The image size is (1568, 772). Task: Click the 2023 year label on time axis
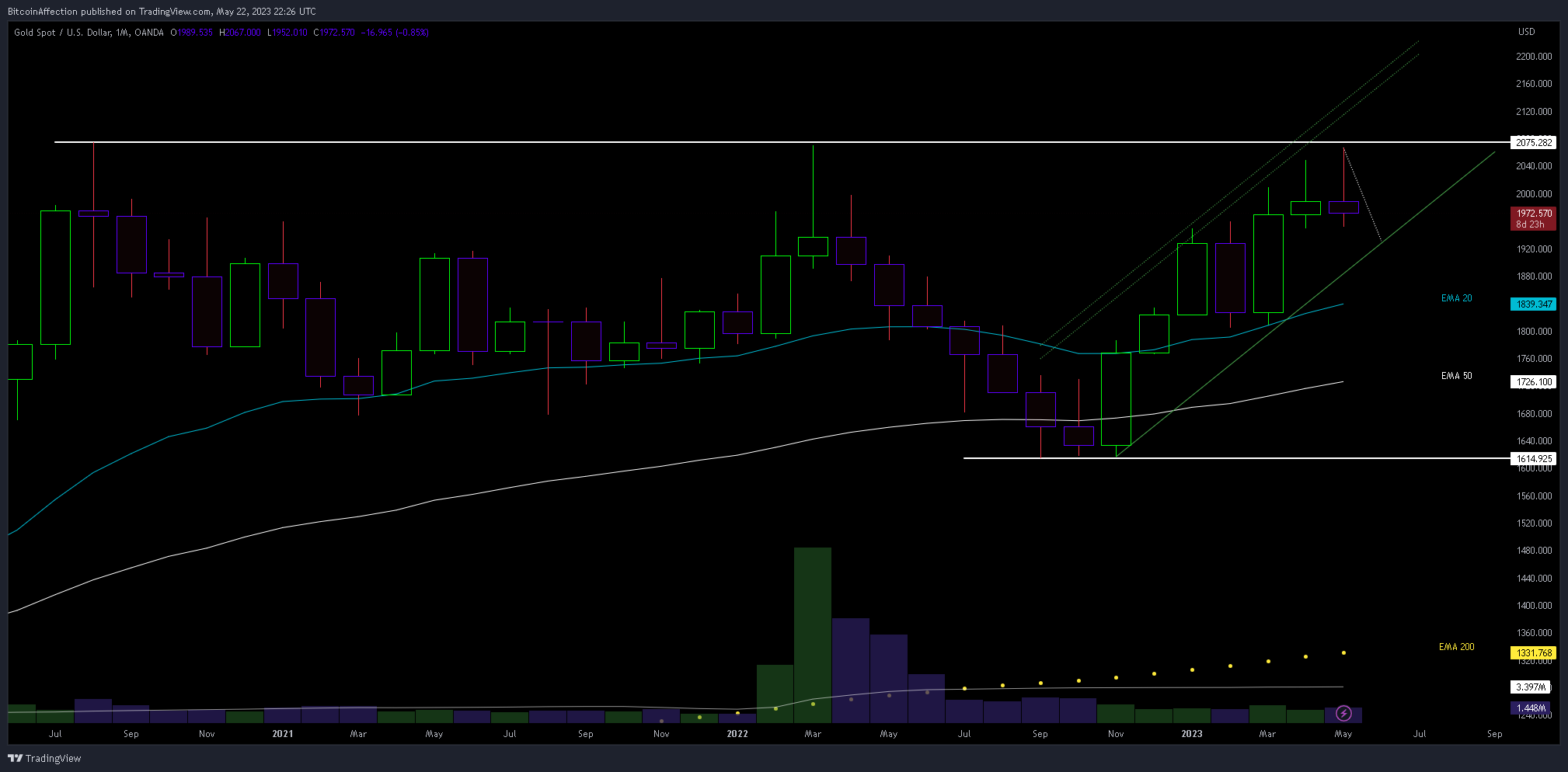(1192, 734)
